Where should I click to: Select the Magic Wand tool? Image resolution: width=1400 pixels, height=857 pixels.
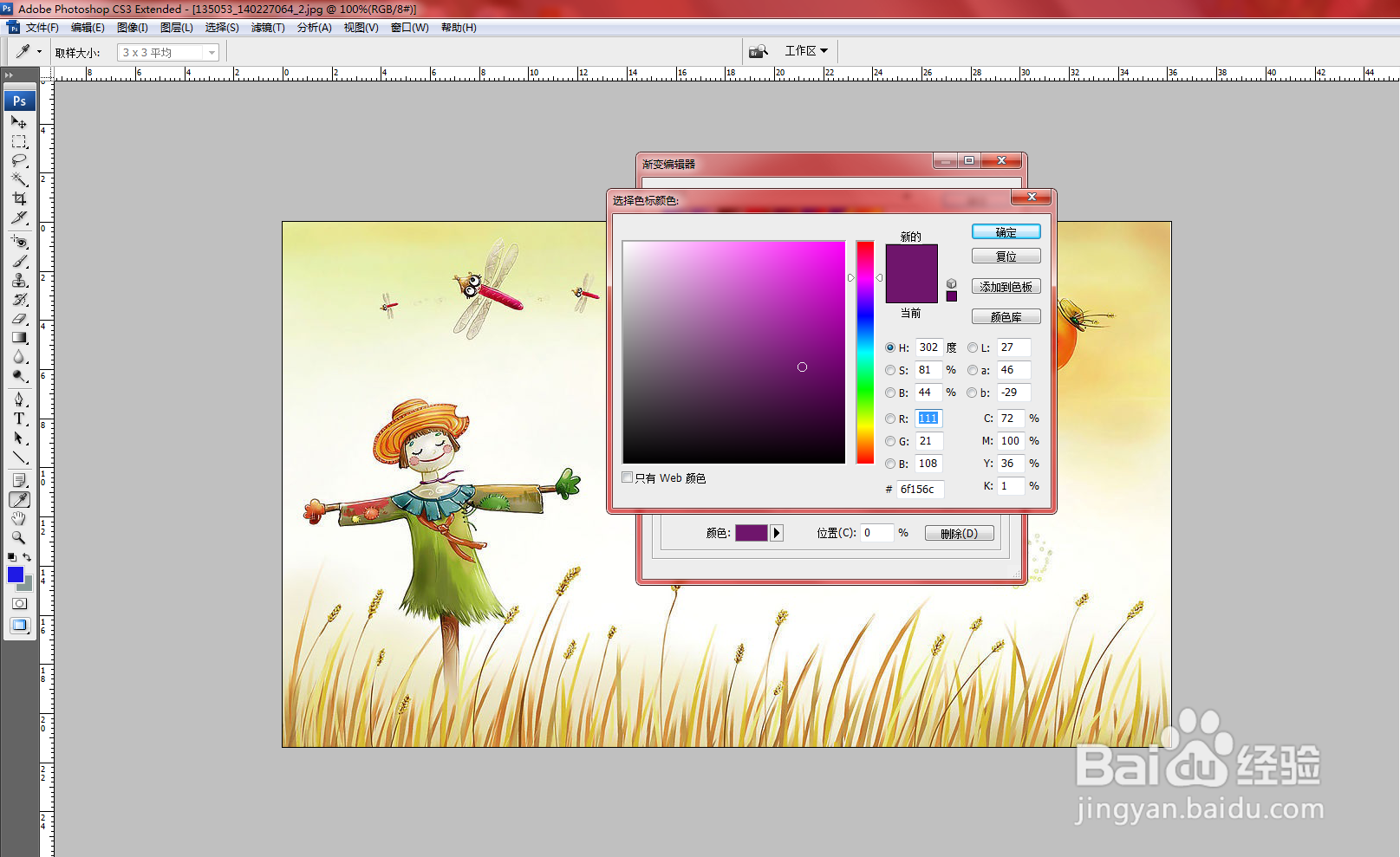[x=19, y=179]
